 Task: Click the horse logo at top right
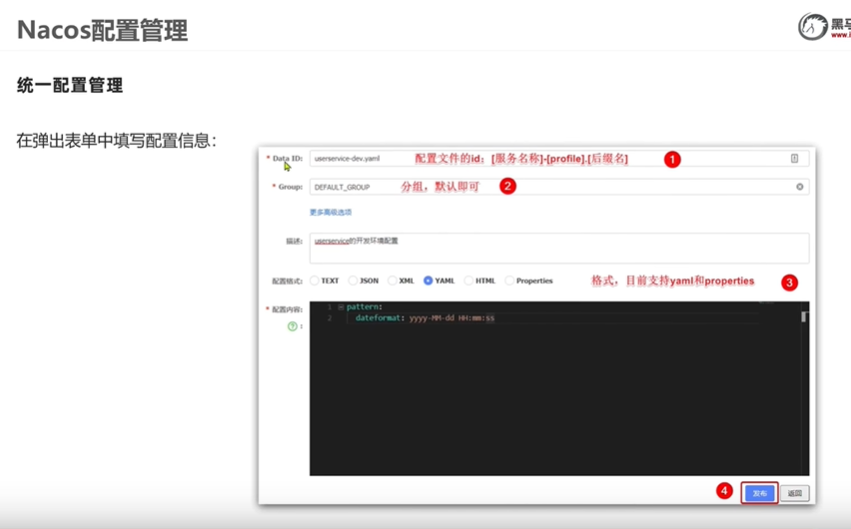tap(812, 27)
